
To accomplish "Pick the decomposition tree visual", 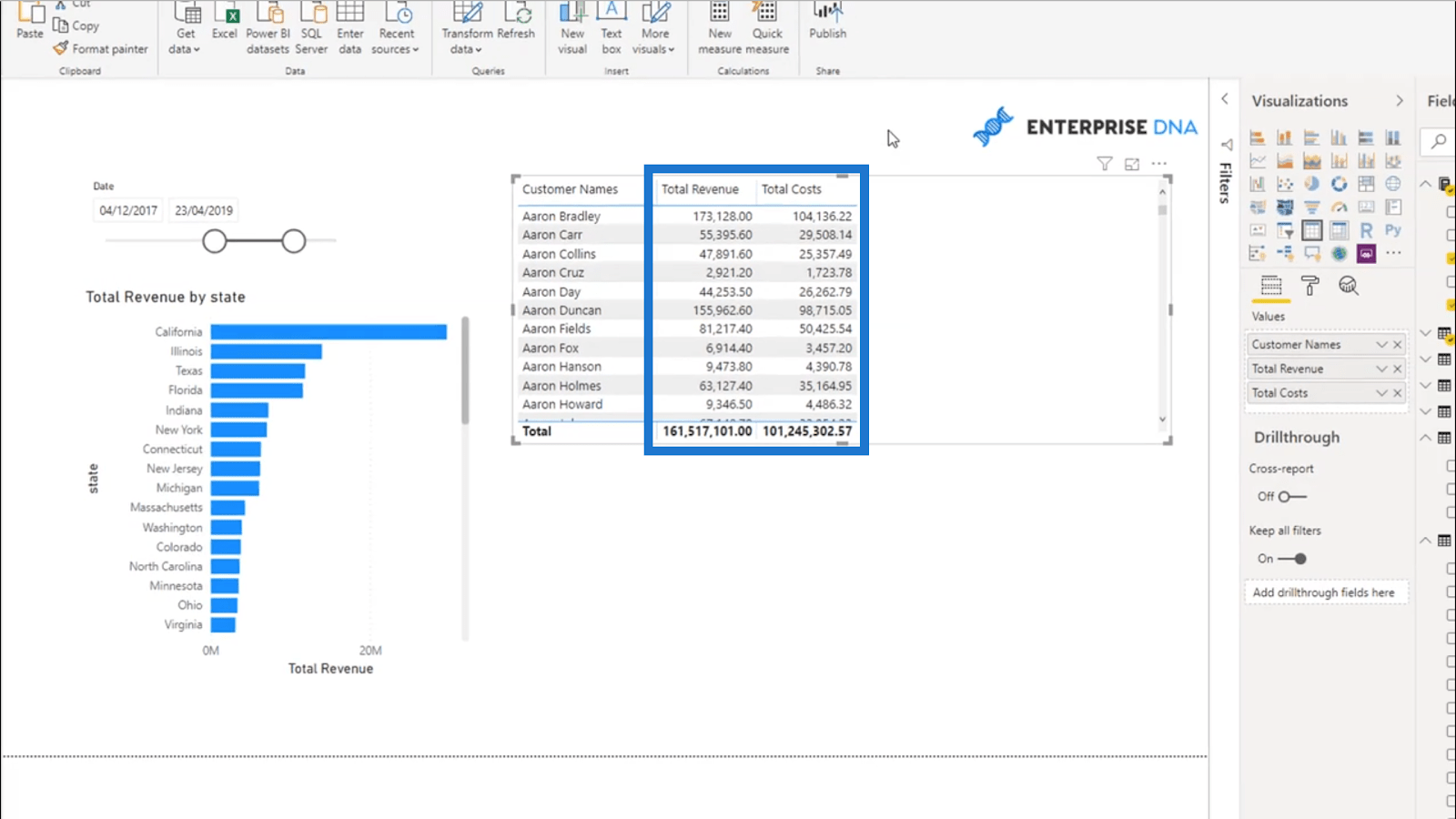I will 1284,253.
